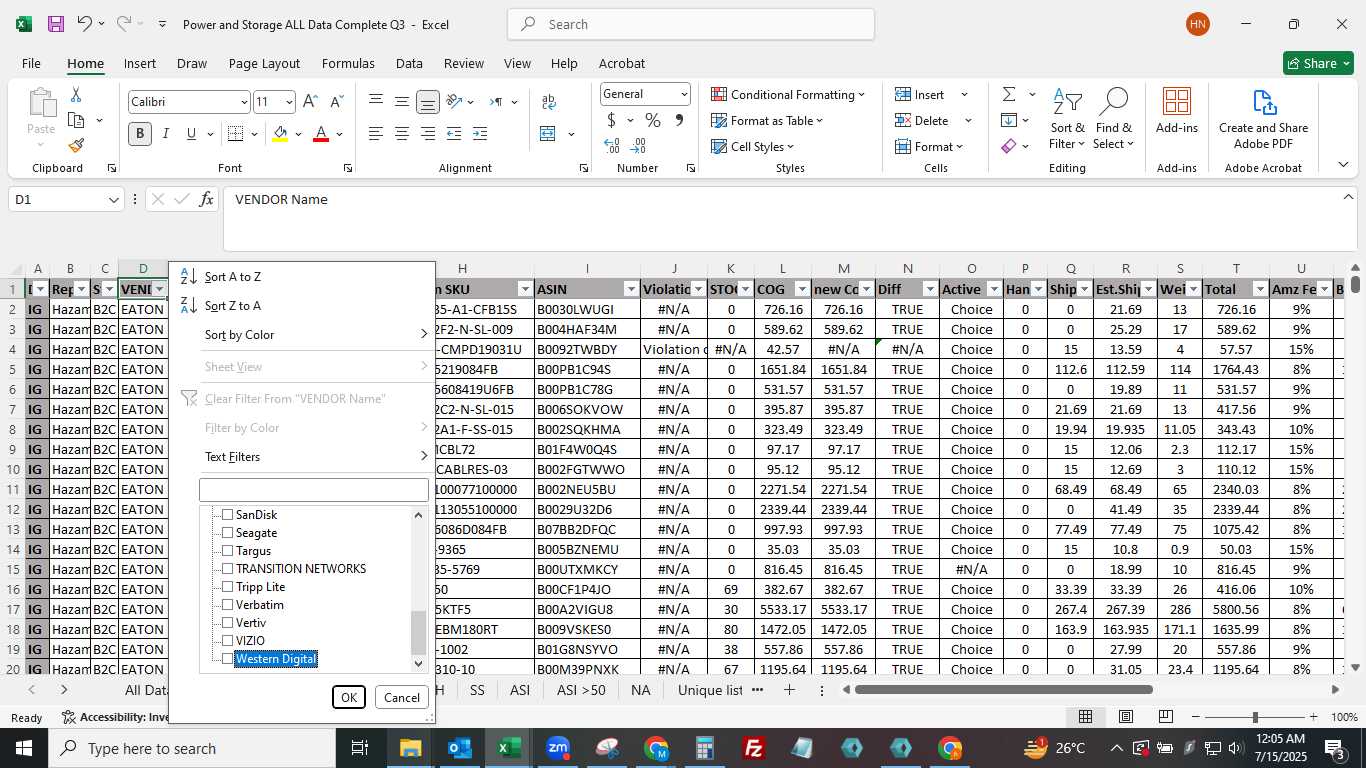Check the SanDisk filter checkbox
Viewport: 1366px width, 768px height.
[x=227, y=515]
